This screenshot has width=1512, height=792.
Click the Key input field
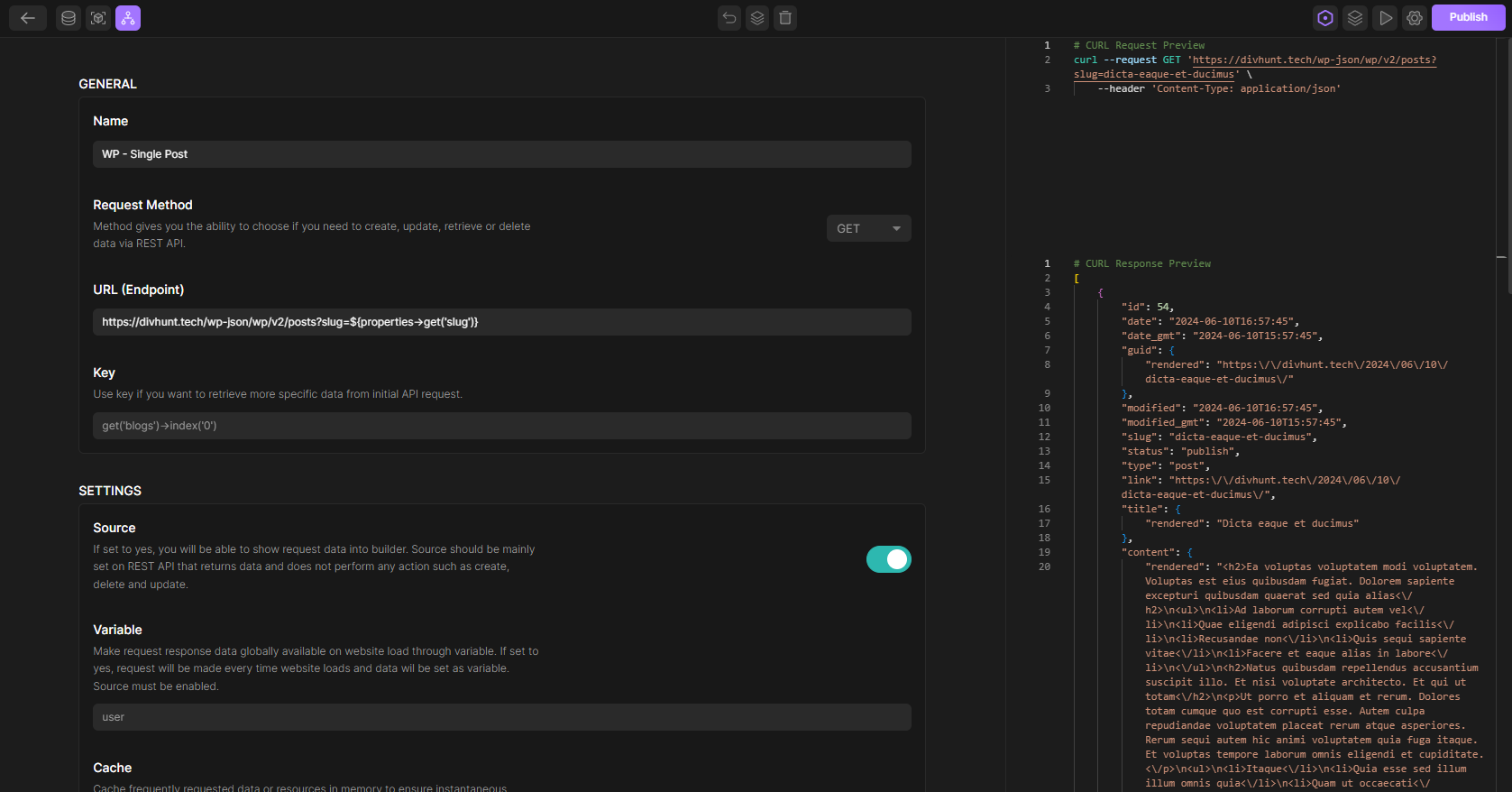(x=502, y=426)
